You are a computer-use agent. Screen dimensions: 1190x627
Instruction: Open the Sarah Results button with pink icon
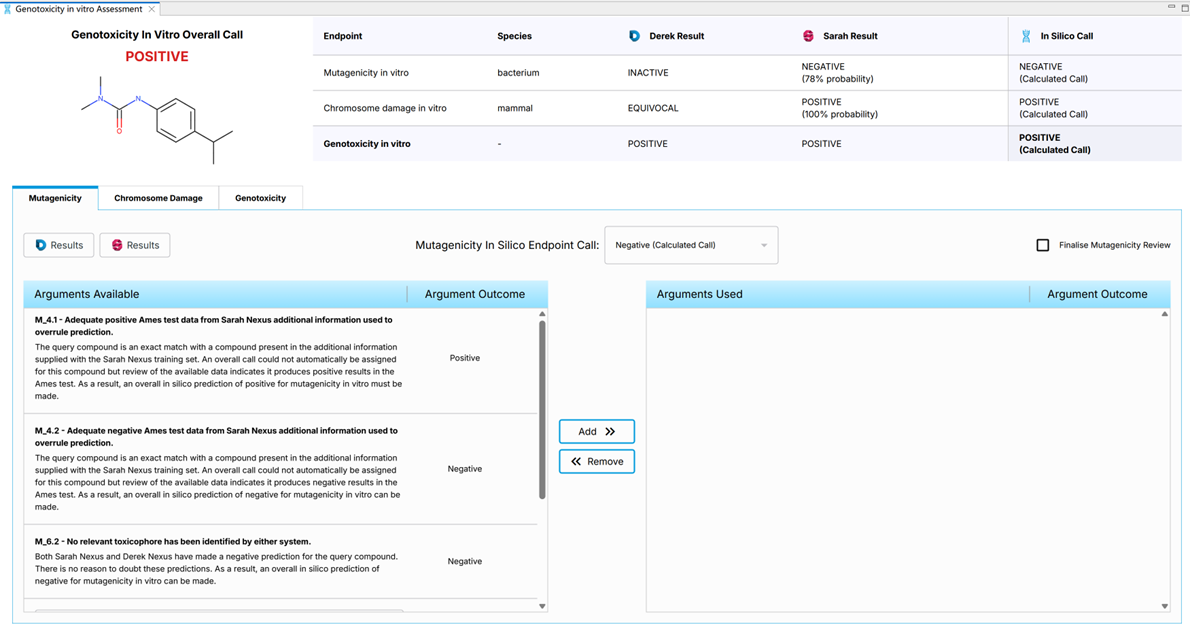(x=135, y=245)
